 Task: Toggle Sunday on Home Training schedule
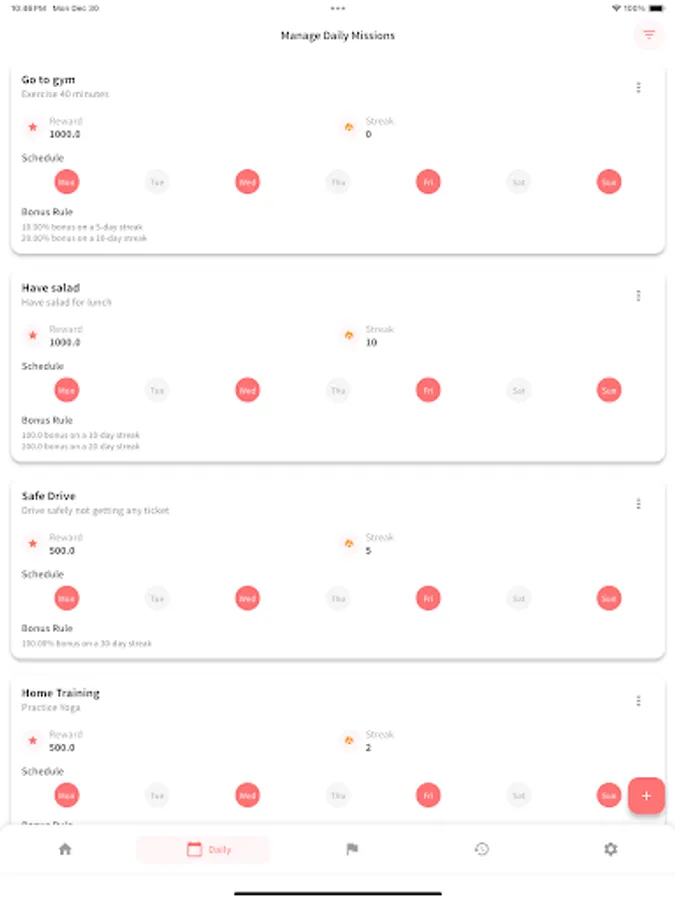[608, 795]
